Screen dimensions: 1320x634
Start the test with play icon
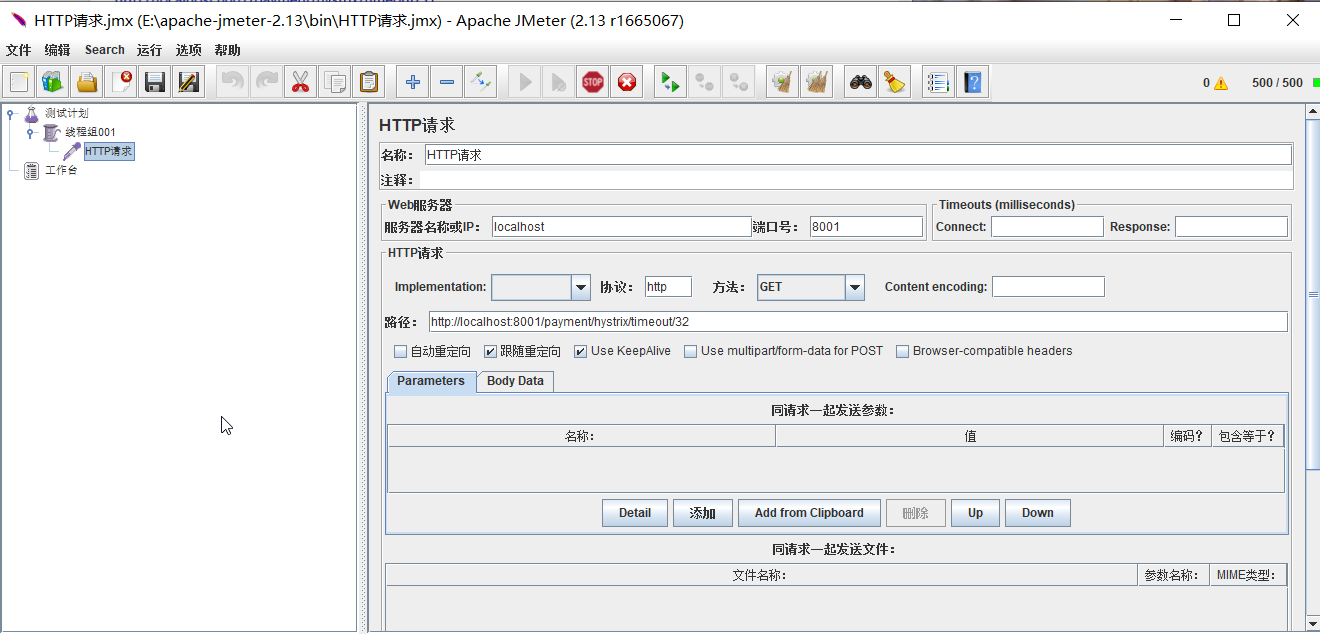(526, 82)
